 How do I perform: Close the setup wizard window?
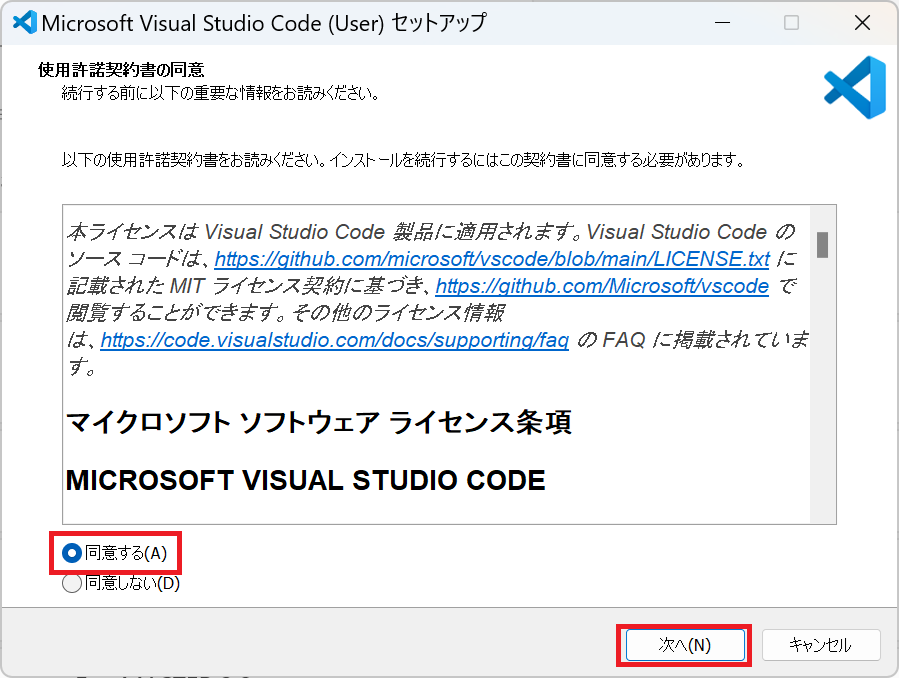[x=861, y=23]
